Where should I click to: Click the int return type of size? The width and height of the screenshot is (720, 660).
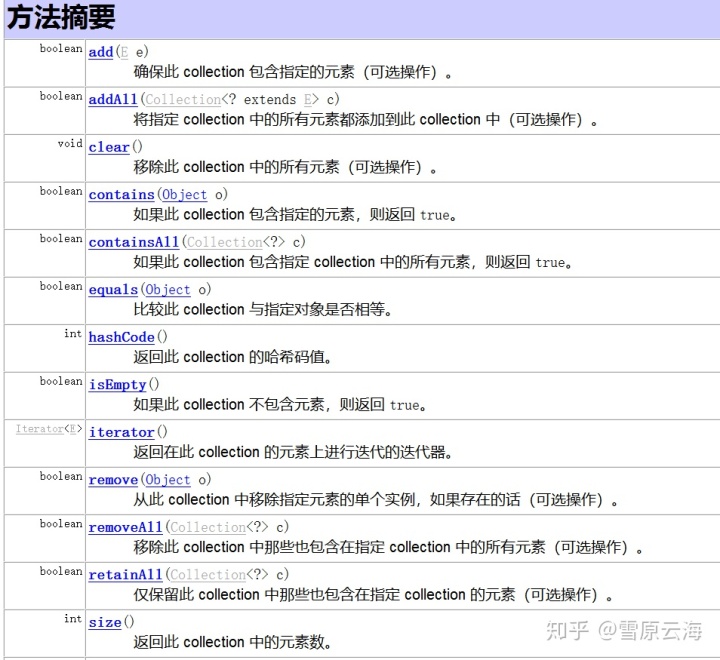(73, 619)
